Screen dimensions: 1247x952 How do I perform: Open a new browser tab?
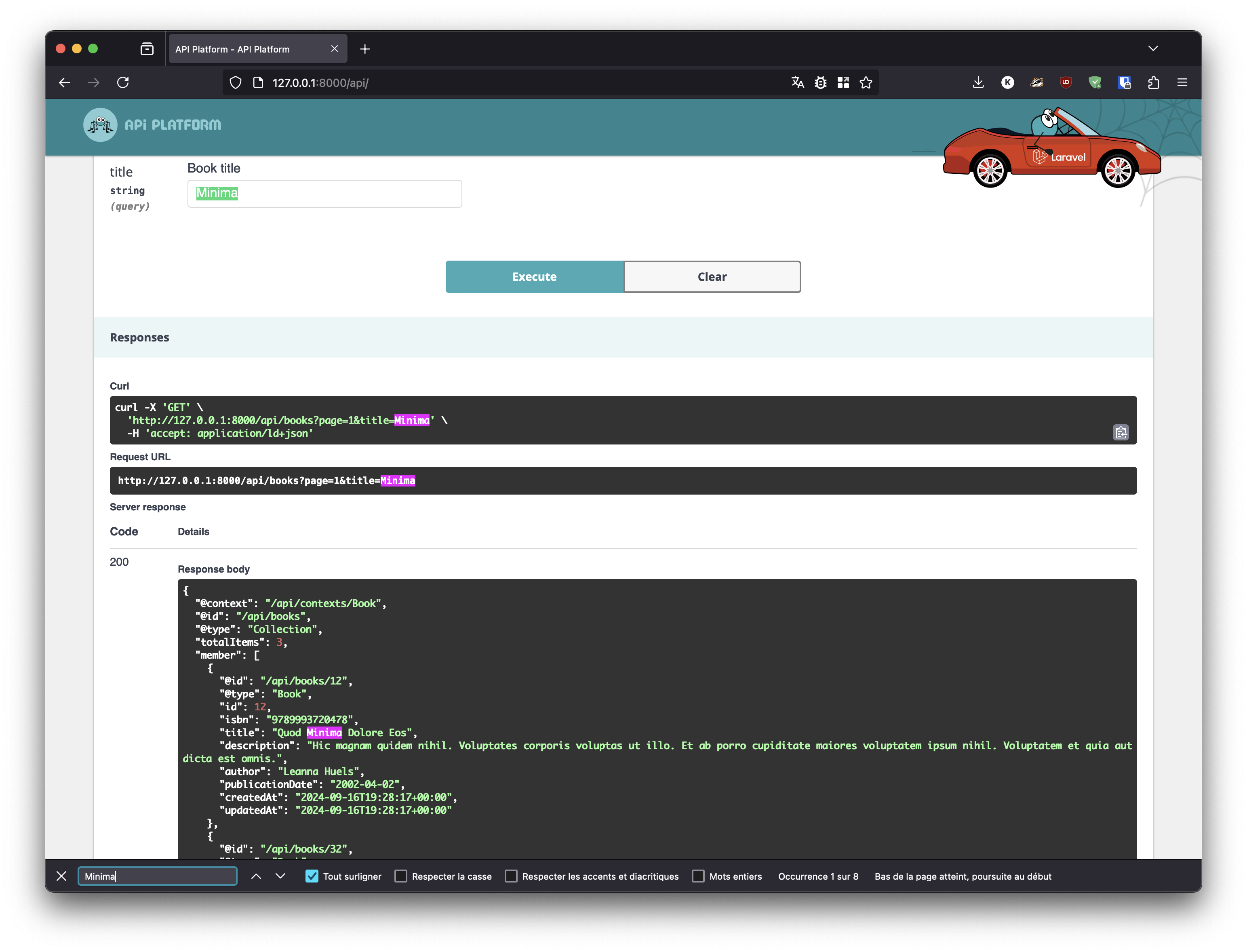[365, 49]
